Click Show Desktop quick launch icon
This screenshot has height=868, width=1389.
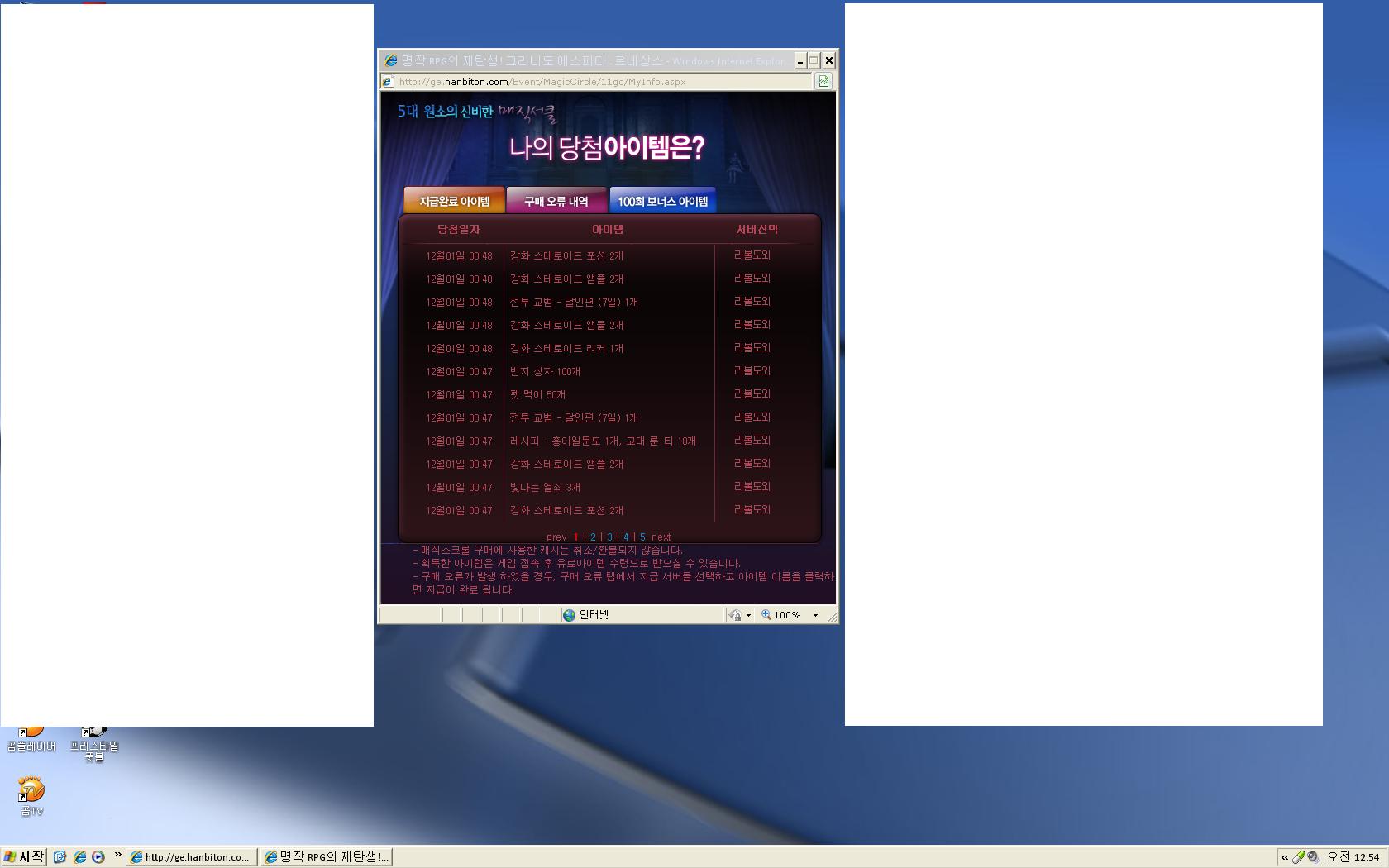(60, 857)
